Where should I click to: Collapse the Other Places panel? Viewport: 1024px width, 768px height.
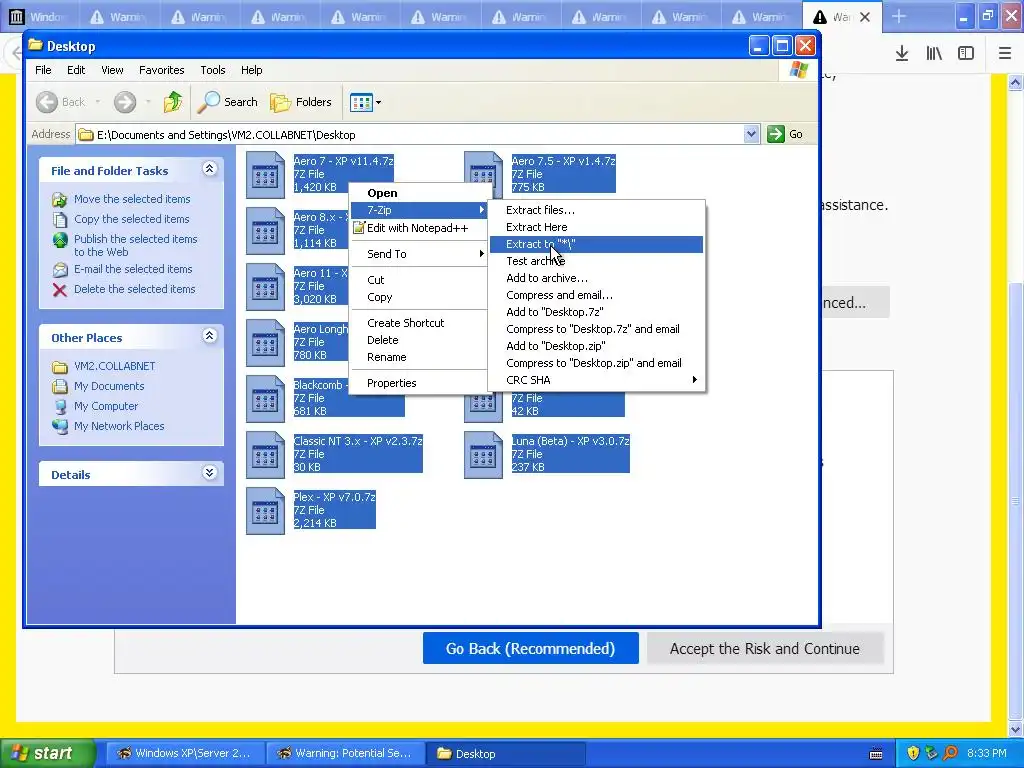209,336
